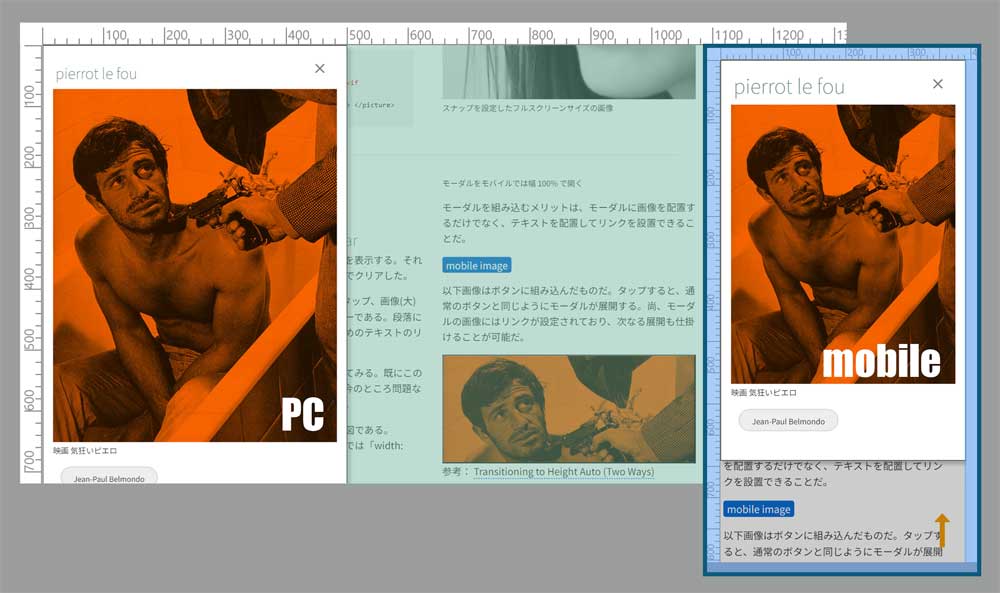The width and height of the screenshot is (1000, 593).
Task: Click the 'pierrot le fou' title in mobile modal
Action: pos(789,87)
